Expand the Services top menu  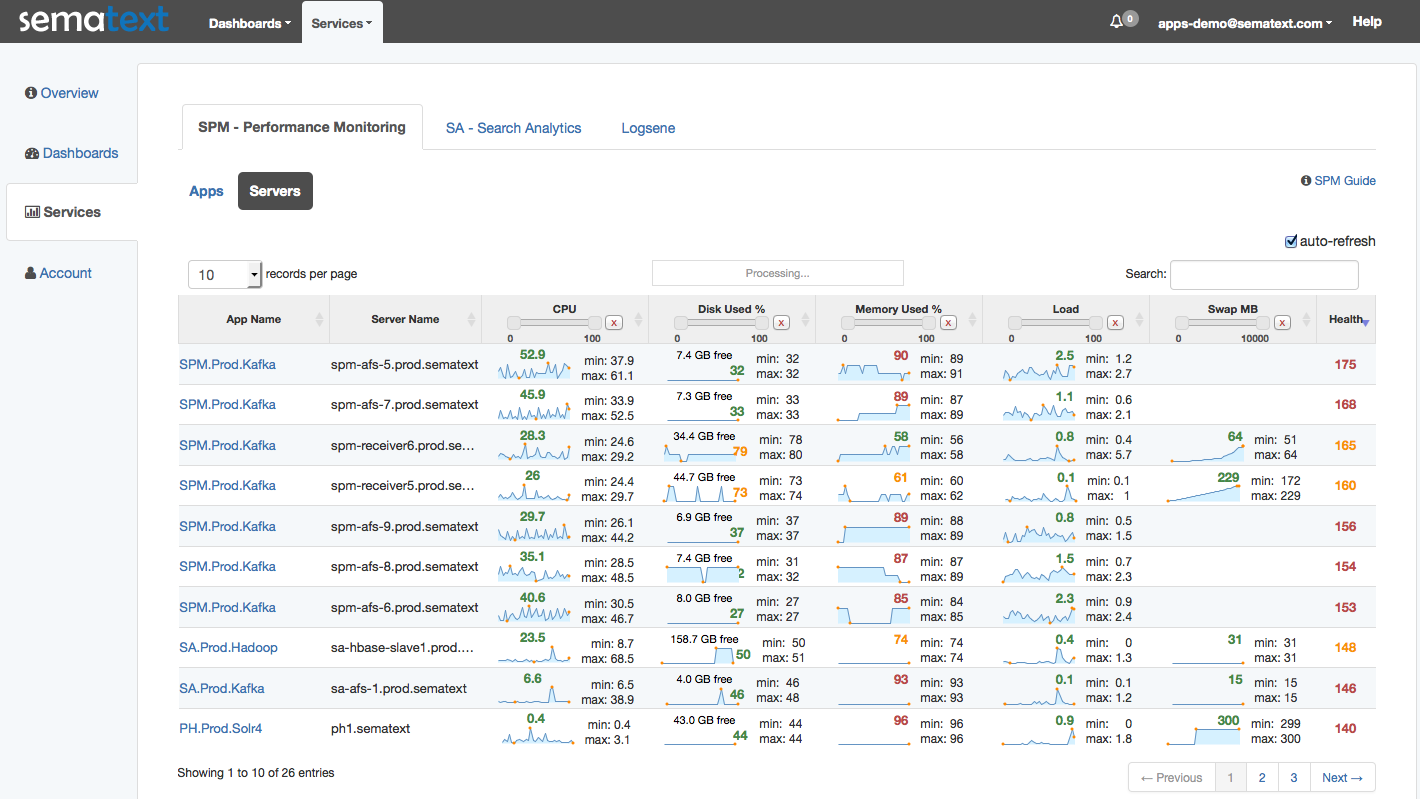point(342,23)
